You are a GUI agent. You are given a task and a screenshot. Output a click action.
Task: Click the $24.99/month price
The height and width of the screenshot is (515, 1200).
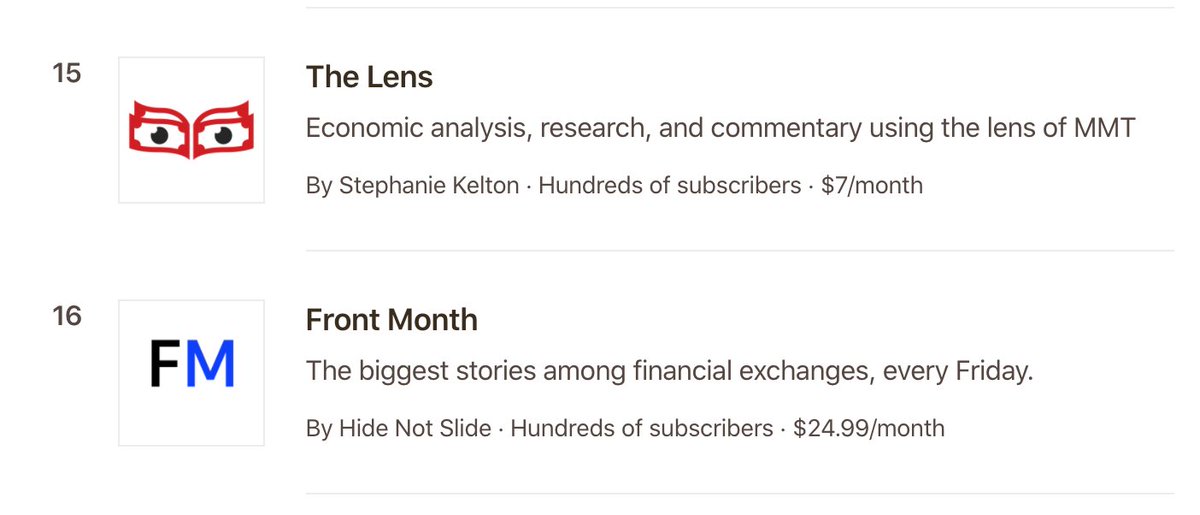click(x=868, y=429)
